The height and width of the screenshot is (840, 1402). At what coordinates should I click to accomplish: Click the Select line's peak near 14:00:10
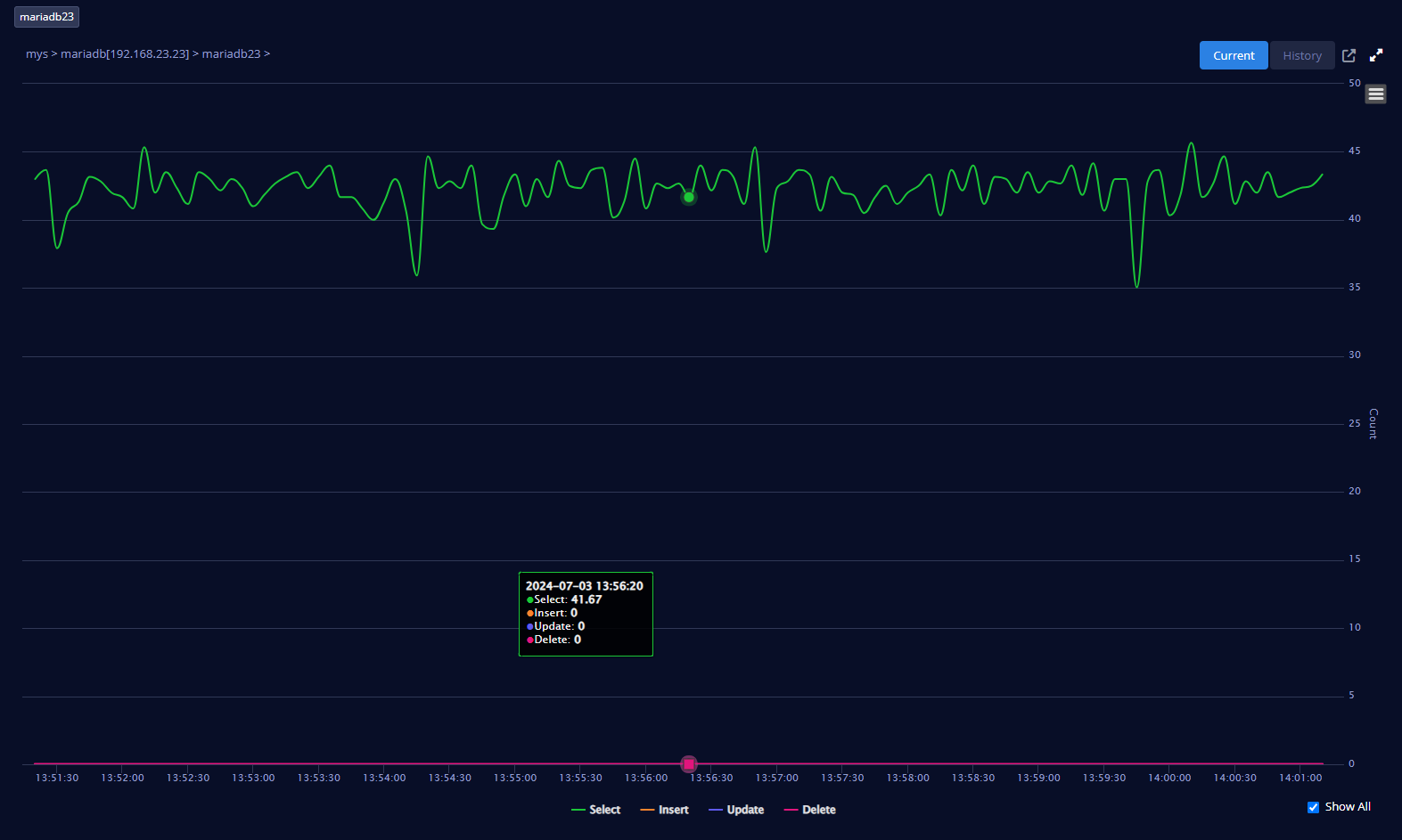(x=1191, y=143)
